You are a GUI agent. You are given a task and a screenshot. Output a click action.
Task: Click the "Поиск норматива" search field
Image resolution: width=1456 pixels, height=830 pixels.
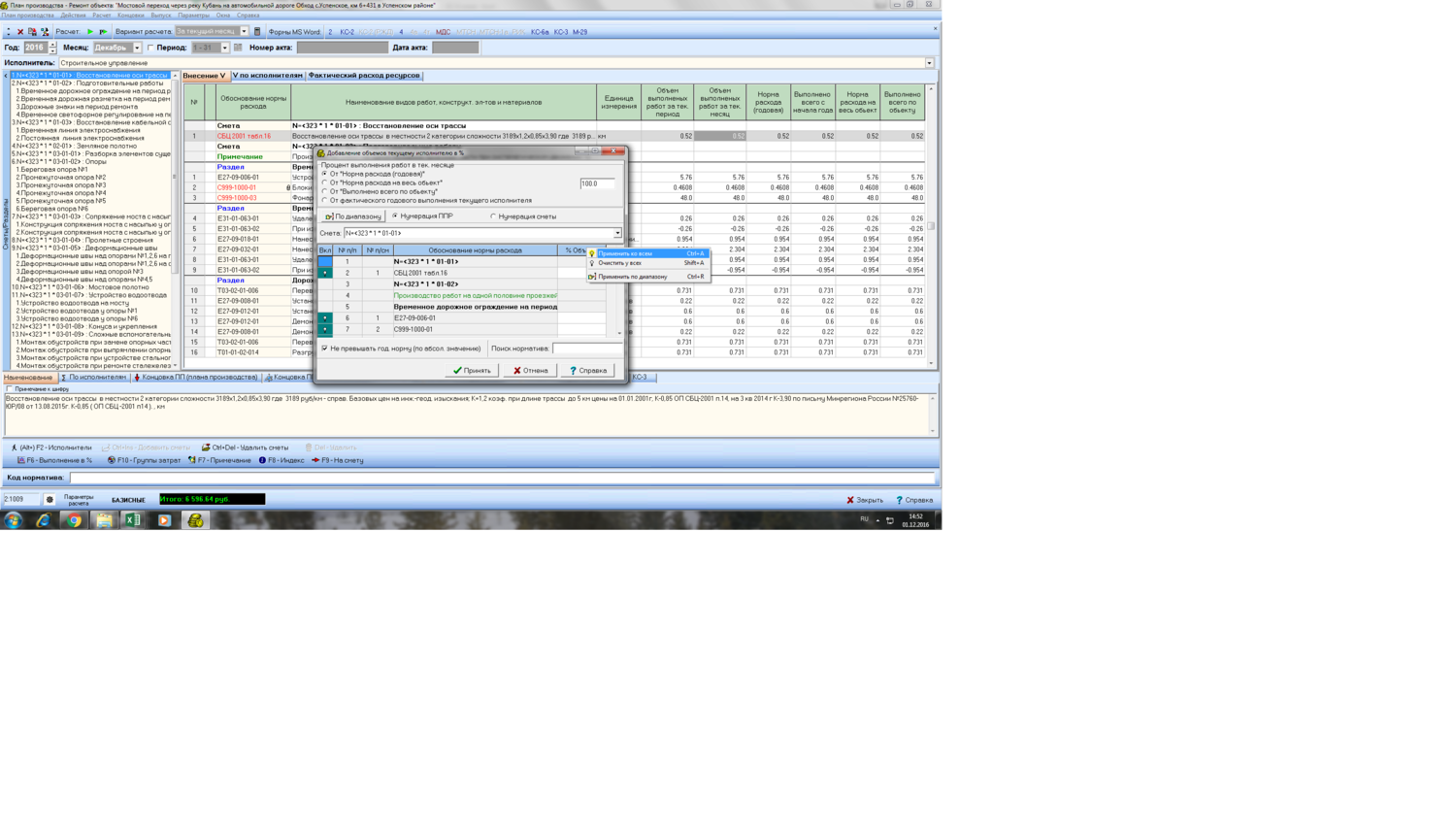pyautogui.click(x=586, y=349)
